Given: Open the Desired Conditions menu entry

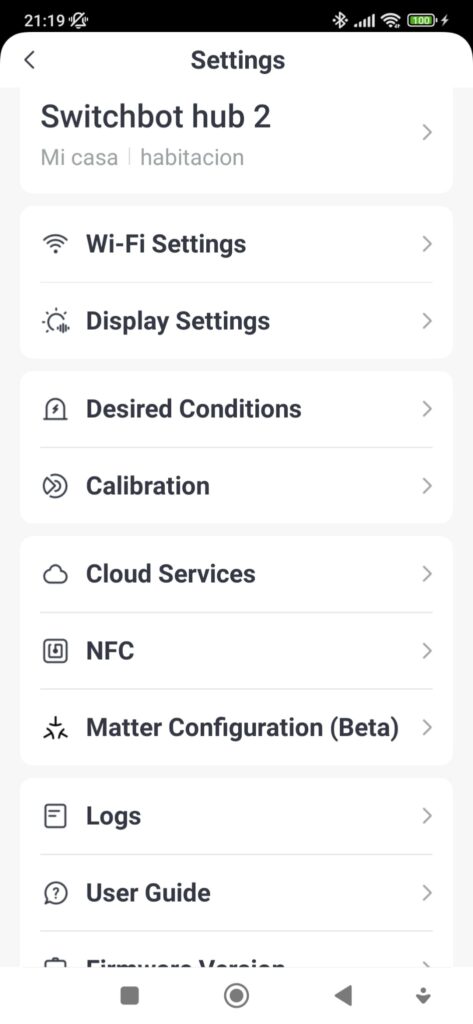Looking at the screenshot, I should pos(236,409).
